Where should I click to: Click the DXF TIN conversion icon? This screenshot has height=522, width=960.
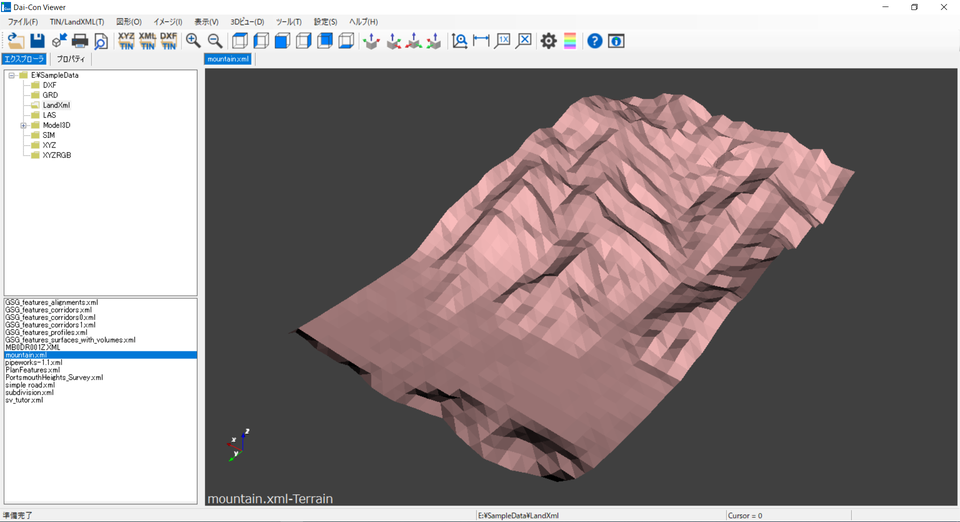click(168, 41)
